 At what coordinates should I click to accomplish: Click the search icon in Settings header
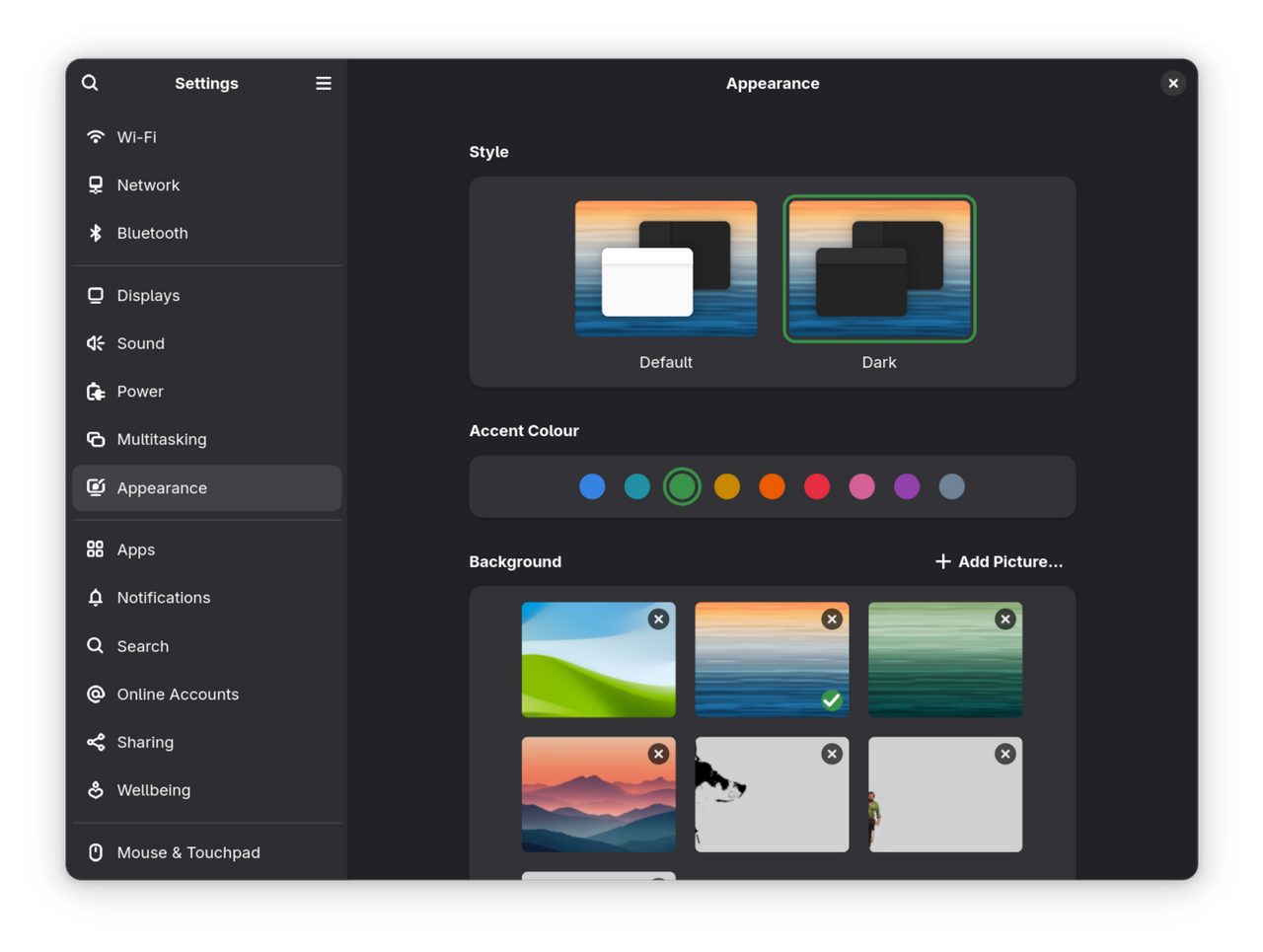[90, 83]
